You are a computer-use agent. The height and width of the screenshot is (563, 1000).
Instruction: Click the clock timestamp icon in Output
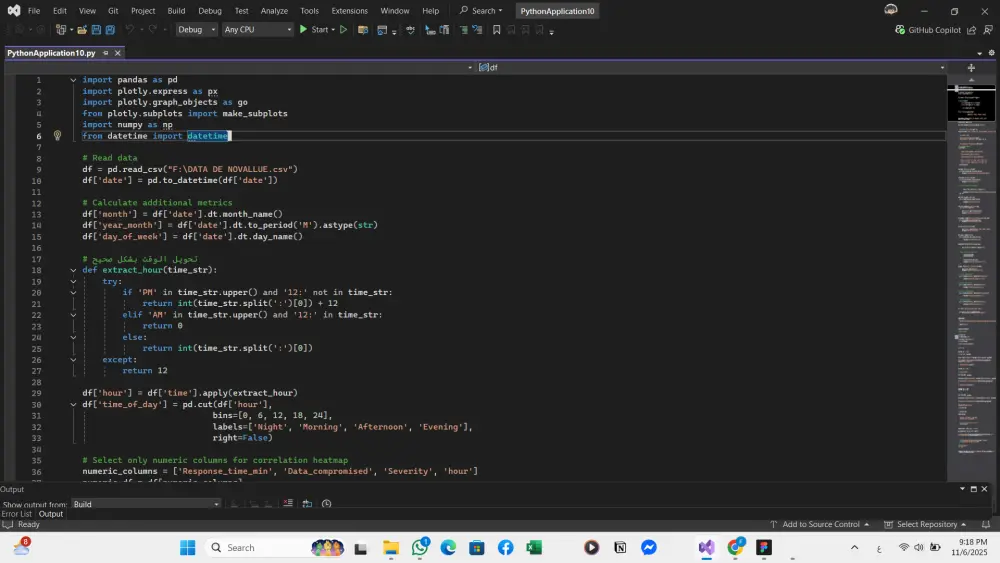[x=327, y=504]
